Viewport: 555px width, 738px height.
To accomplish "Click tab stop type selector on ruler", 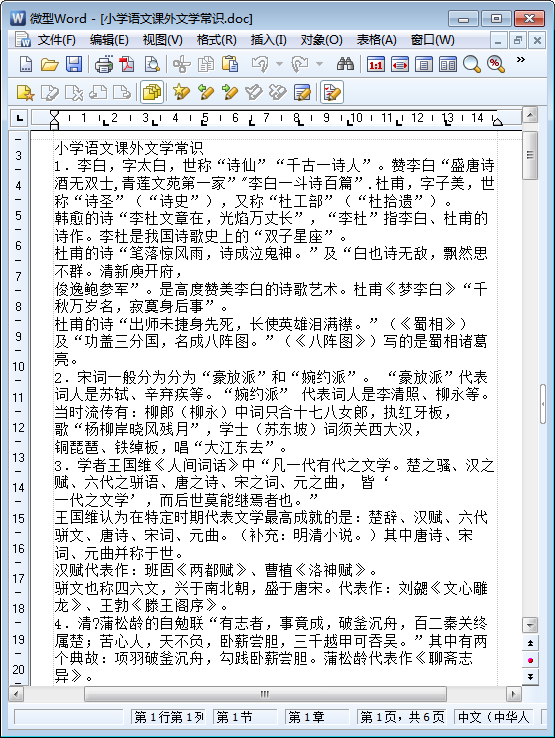I will pyautogui.click(x=19, y=118).
